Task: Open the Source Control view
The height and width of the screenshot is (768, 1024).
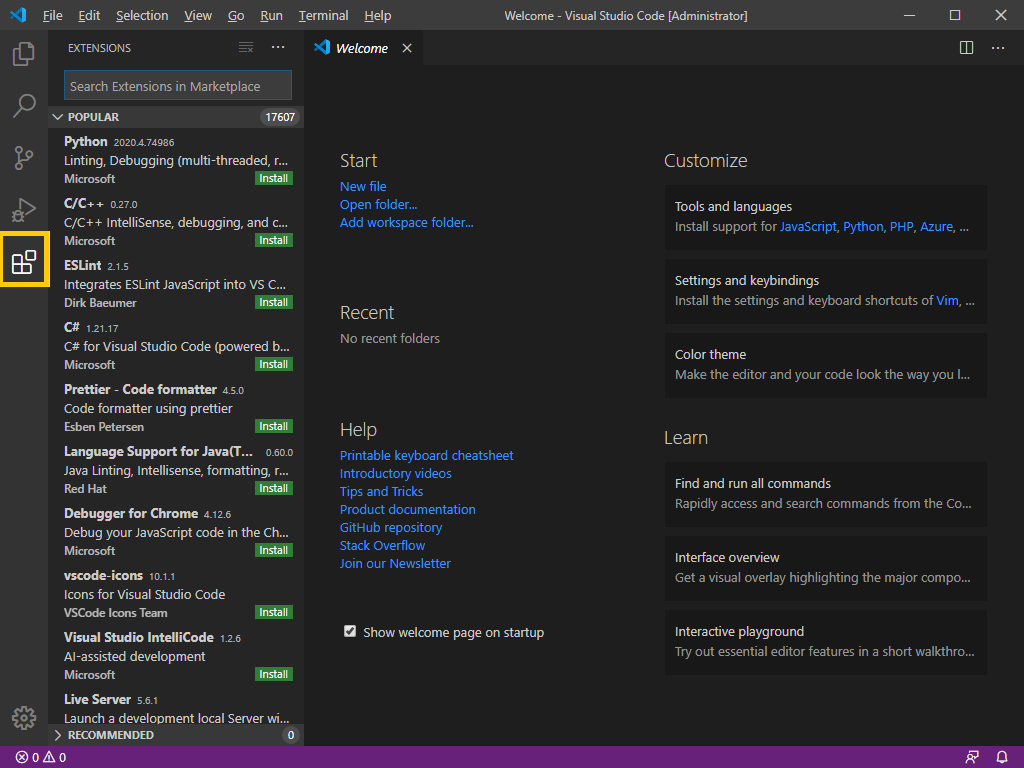Action: 24,157
